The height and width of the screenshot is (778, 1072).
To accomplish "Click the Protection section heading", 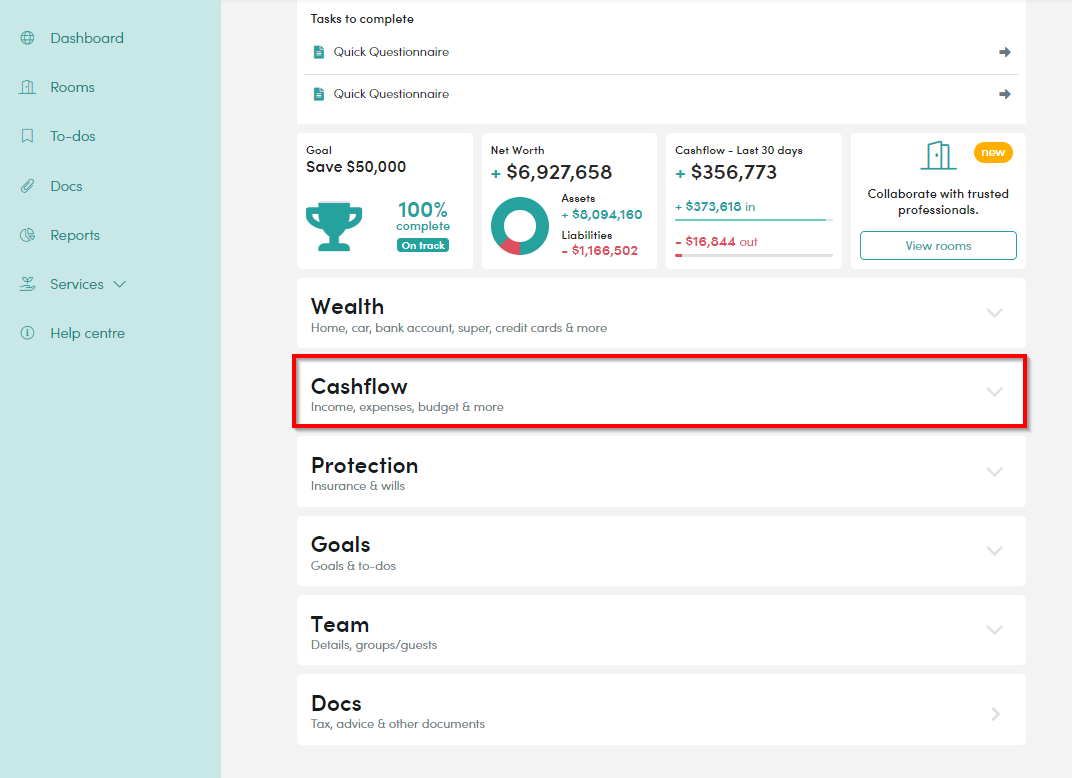I will click(x=364, y=466).
